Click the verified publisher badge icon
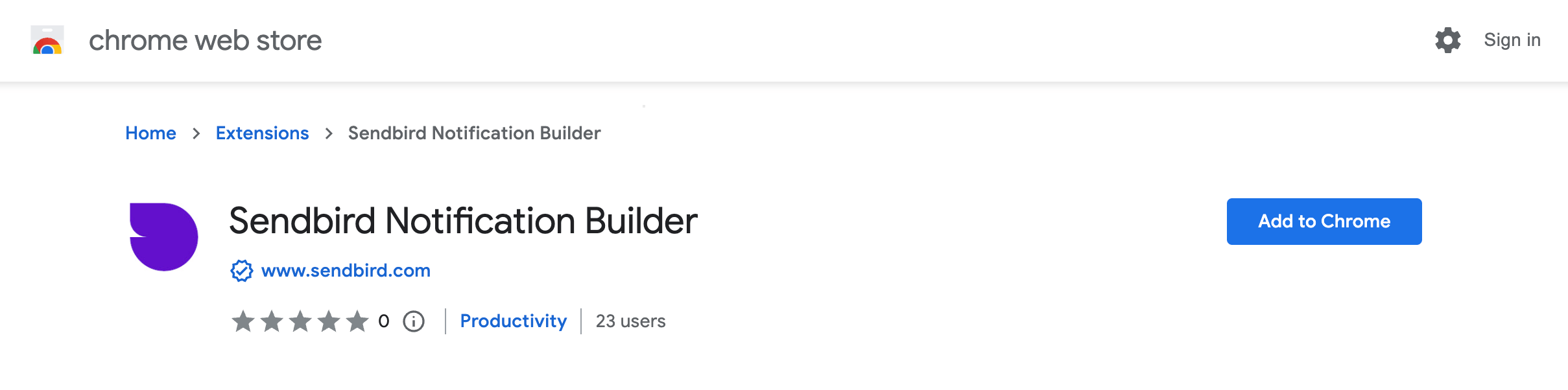1568x390 pixels. pos(242,271)
